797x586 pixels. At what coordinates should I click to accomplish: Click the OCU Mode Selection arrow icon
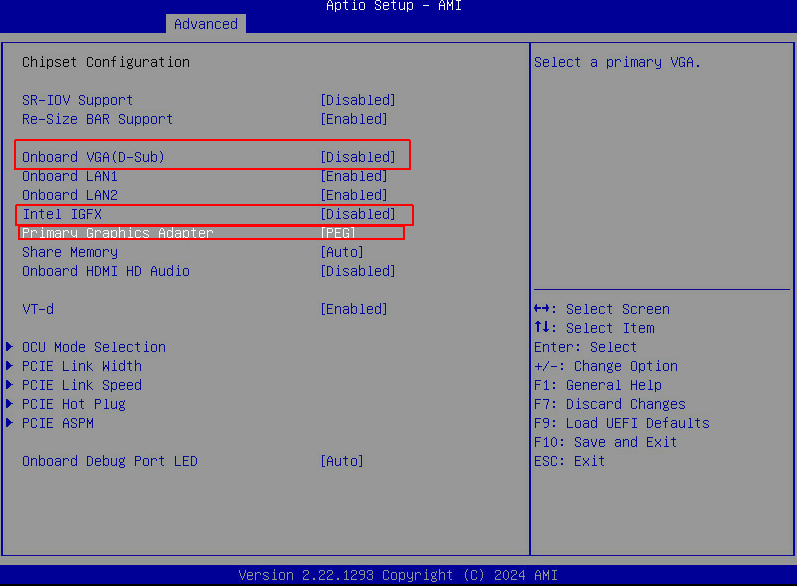click(x=10, y=347)
